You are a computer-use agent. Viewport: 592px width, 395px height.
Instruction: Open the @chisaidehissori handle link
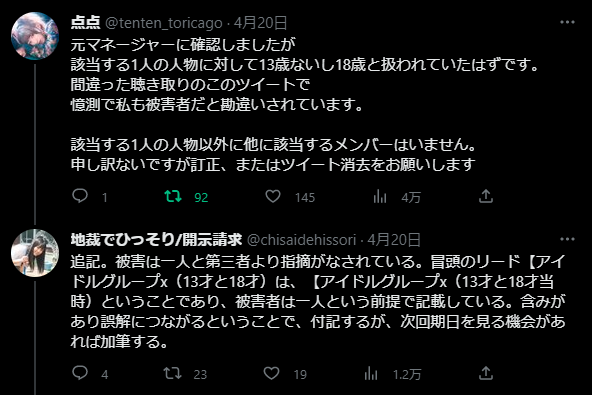(301, 240)
